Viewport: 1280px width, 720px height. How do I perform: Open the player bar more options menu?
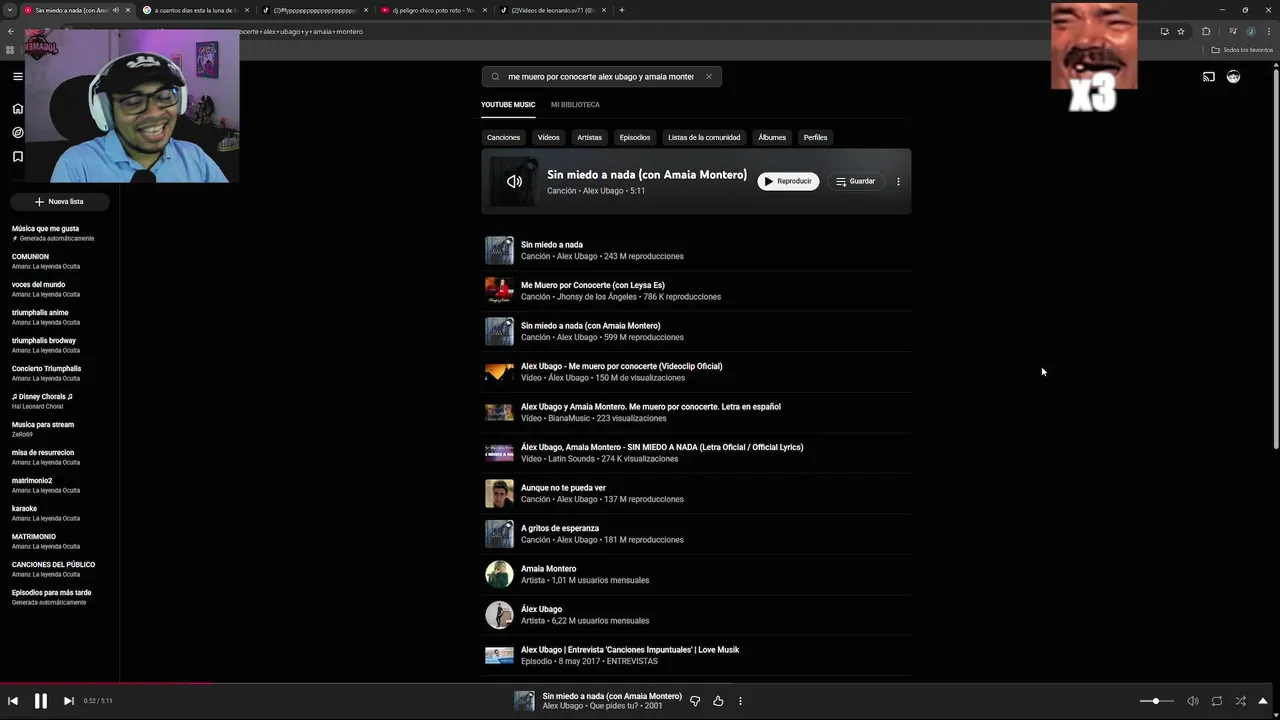click(x=740, y=701)
